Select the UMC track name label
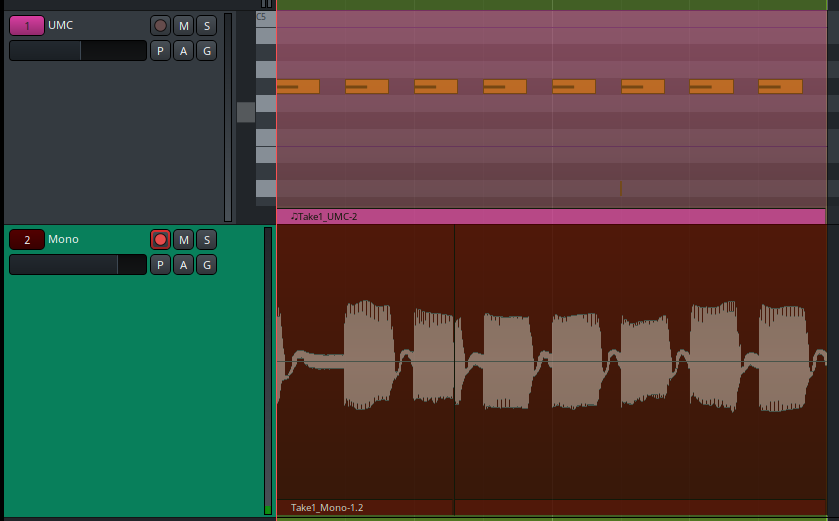The image size is (839, 521). click(x=61, y=25)
